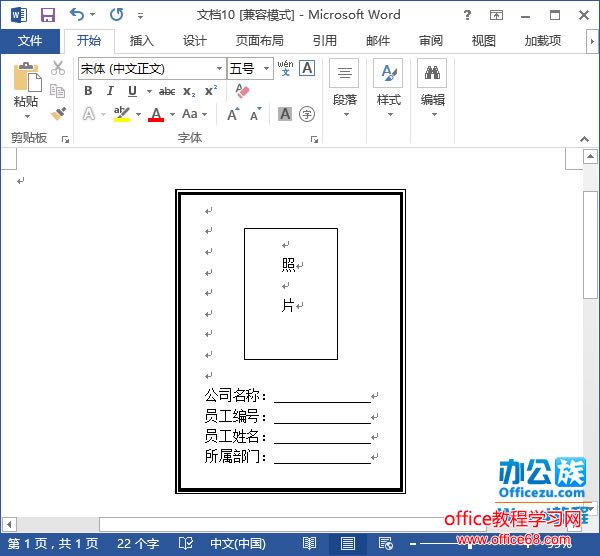Click the Redo/Repeat icon
Screen dimensions: 600x556
pos(116,15)
